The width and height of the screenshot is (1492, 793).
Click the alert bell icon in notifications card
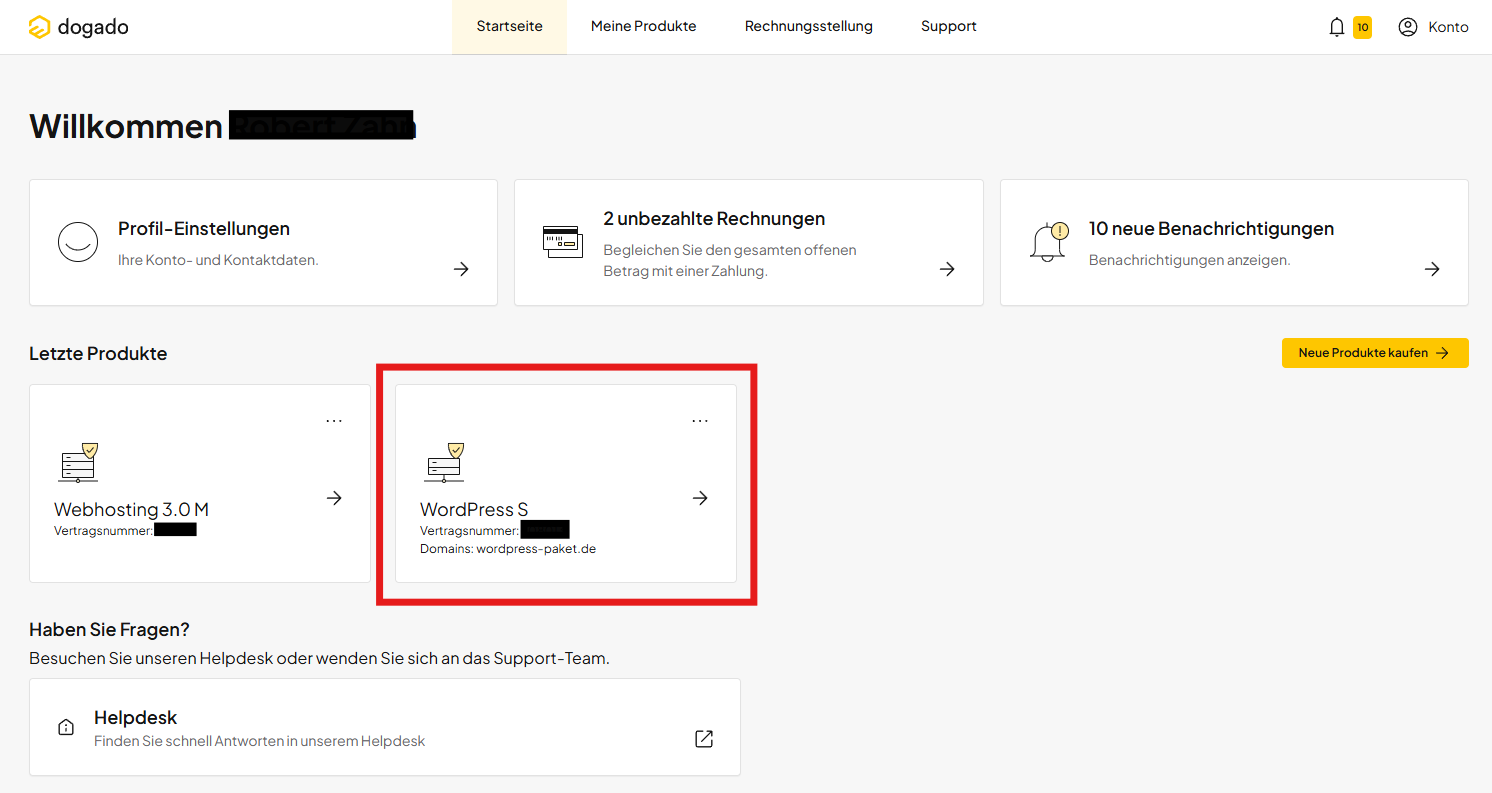click(x=1048, y=242)
